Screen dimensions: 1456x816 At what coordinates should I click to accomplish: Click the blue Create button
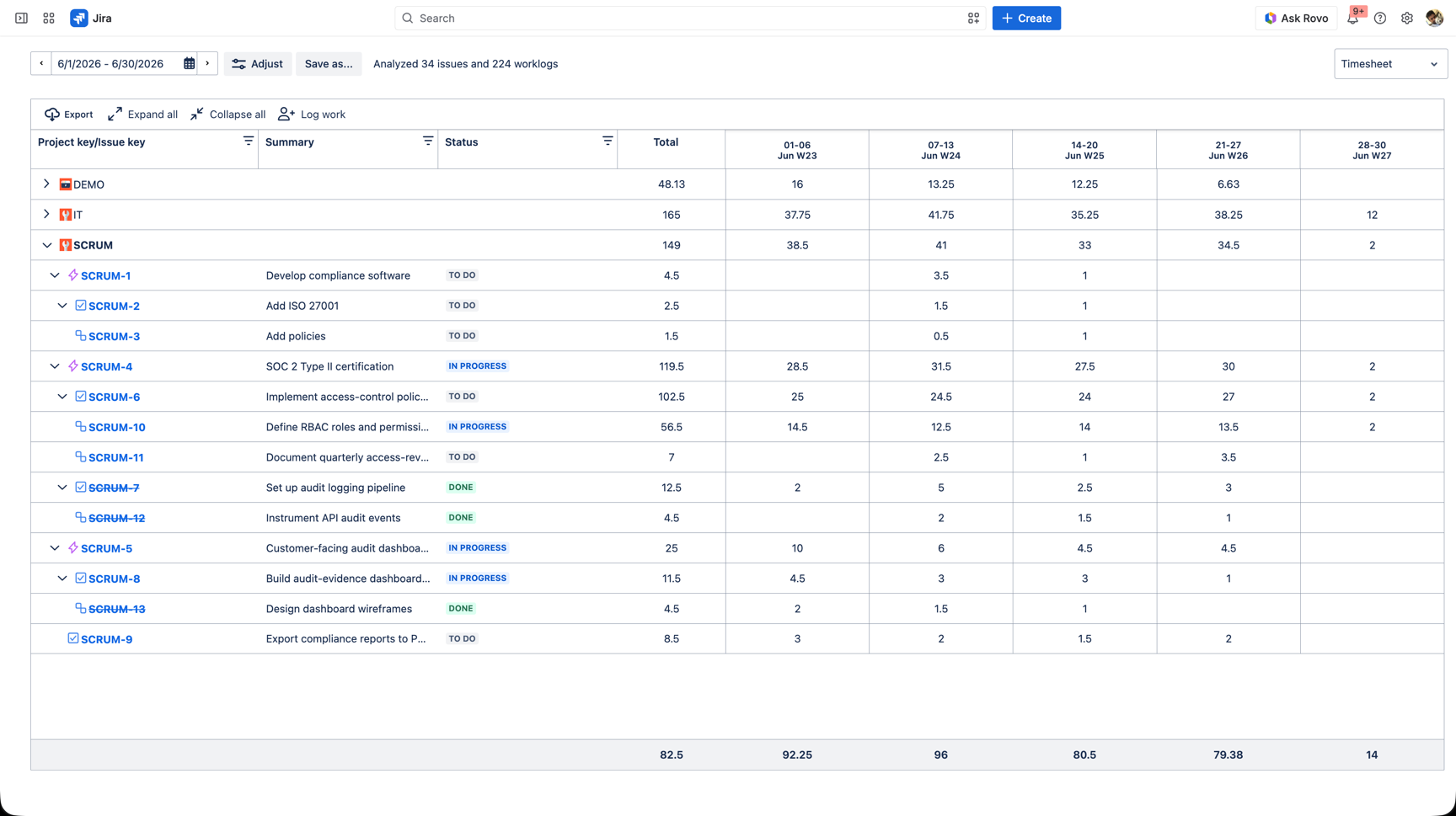pyautogui.click(x=1026, y=18)
